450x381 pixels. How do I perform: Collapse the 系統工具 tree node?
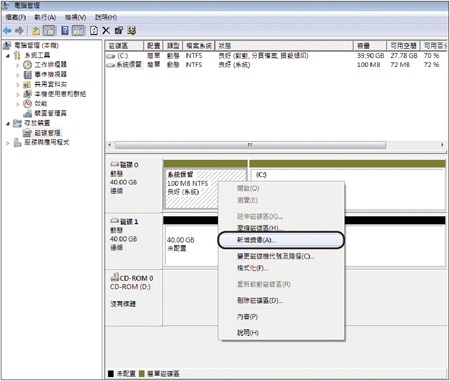(8, 56)
